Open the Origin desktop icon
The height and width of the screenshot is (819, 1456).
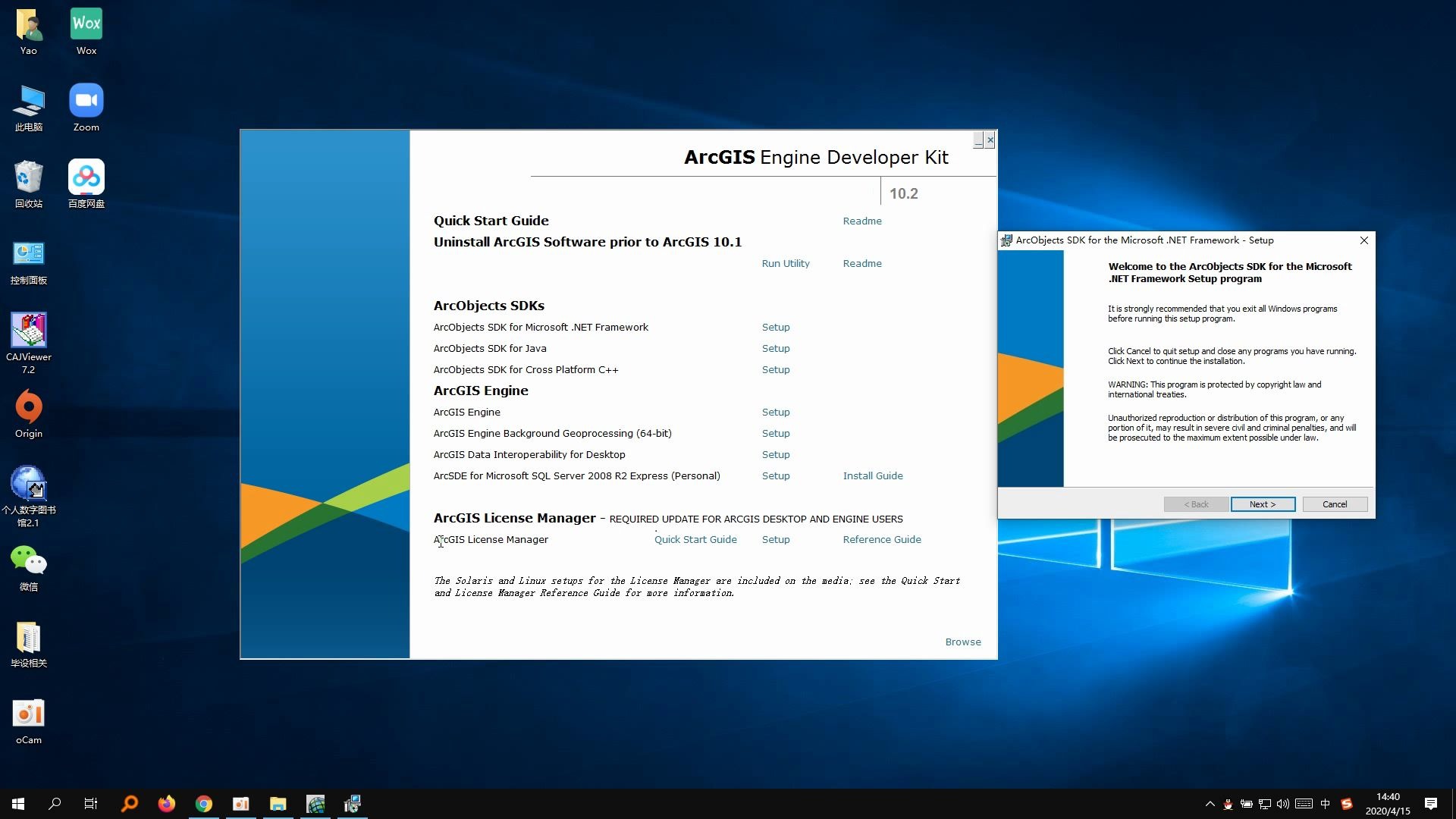tap(29, 408)
